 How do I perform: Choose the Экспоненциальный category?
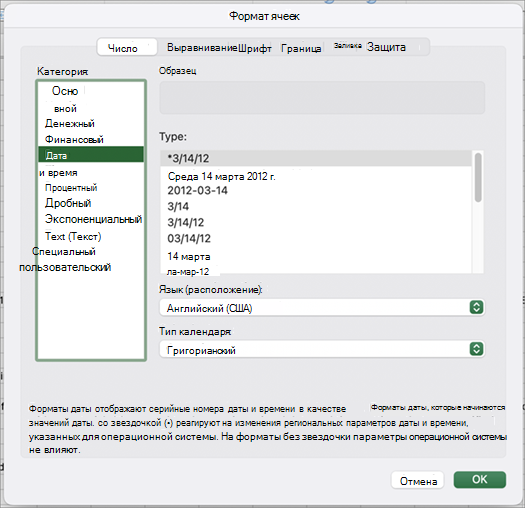pyautogui.click(x=91, y=219)
